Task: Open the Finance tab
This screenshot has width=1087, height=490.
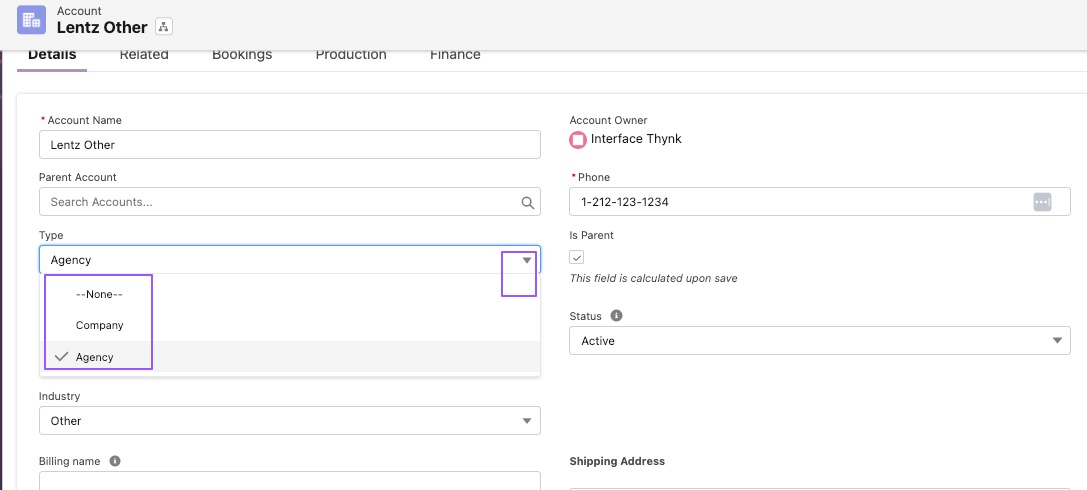Action: point(455,55)
